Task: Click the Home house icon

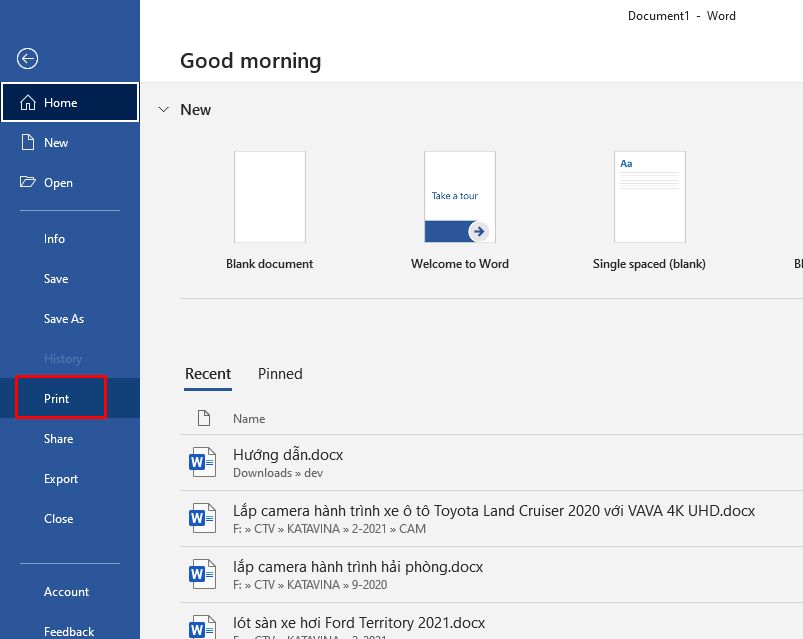Action: click(28, 102)
